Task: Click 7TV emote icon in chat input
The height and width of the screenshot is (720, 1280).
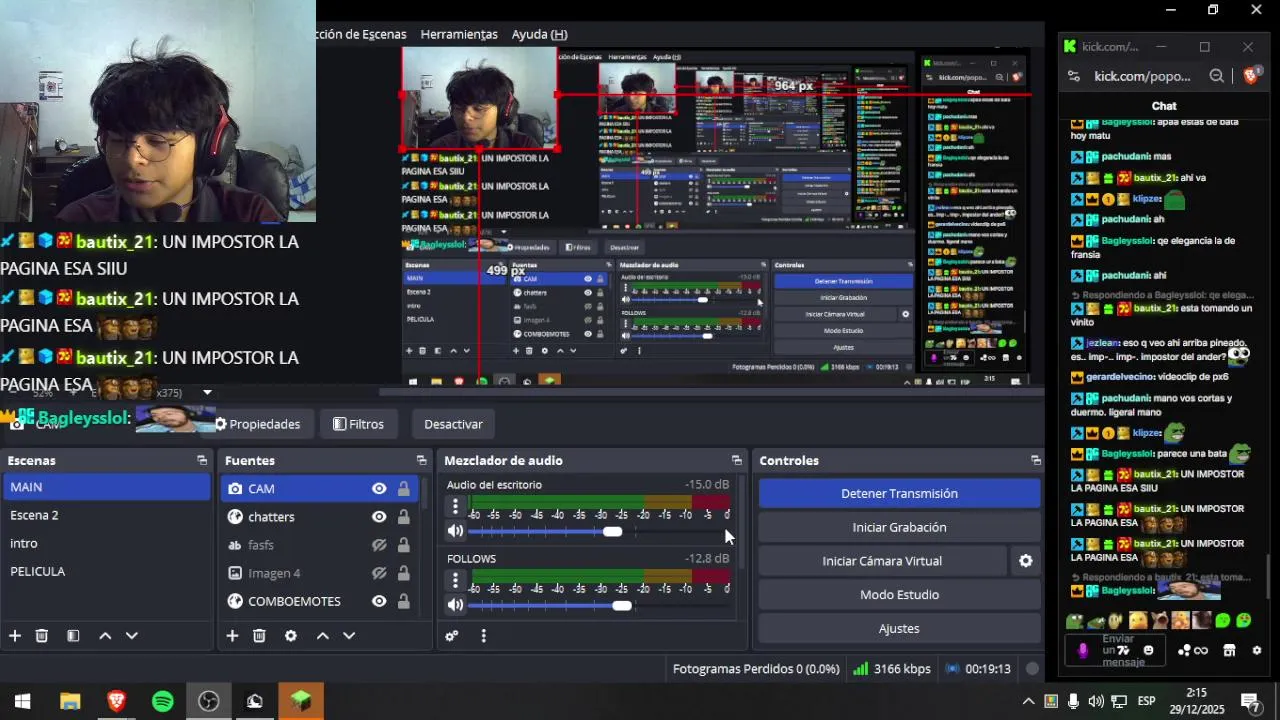Action: coord(1123,650)
